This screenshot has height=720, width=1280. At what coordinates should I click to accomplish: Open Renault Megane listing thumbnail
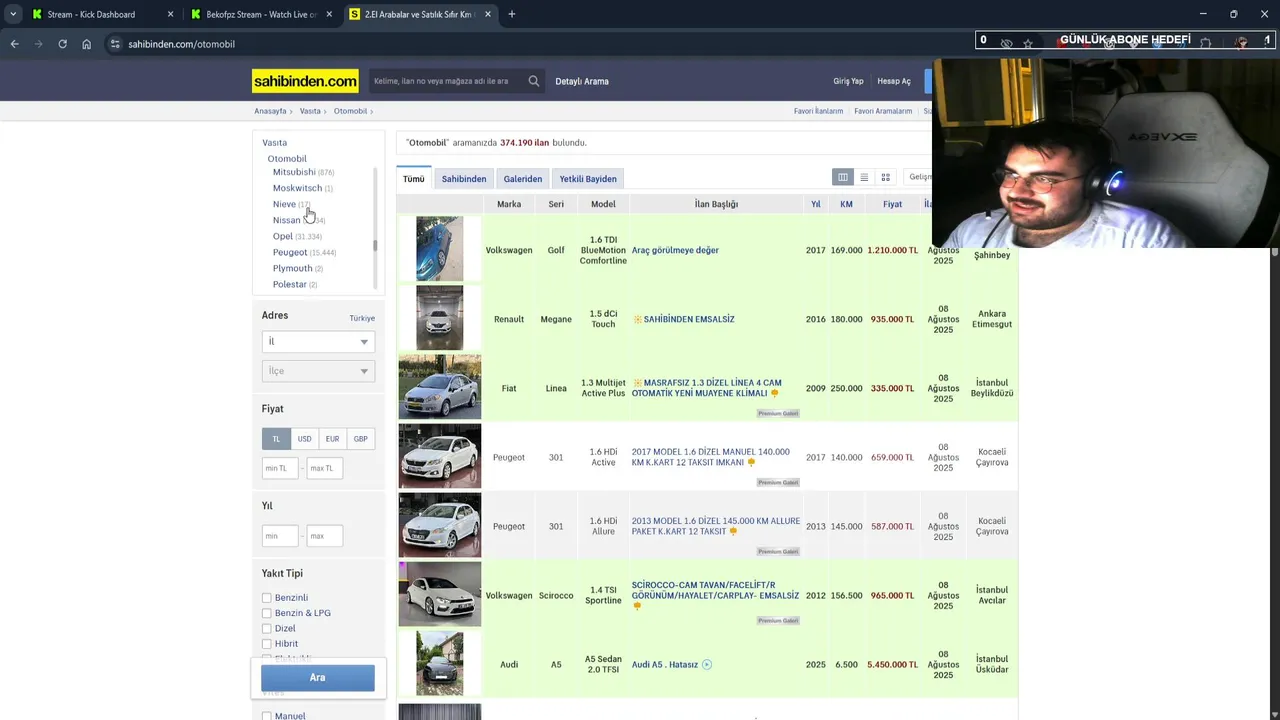click(x=440, y=318)
